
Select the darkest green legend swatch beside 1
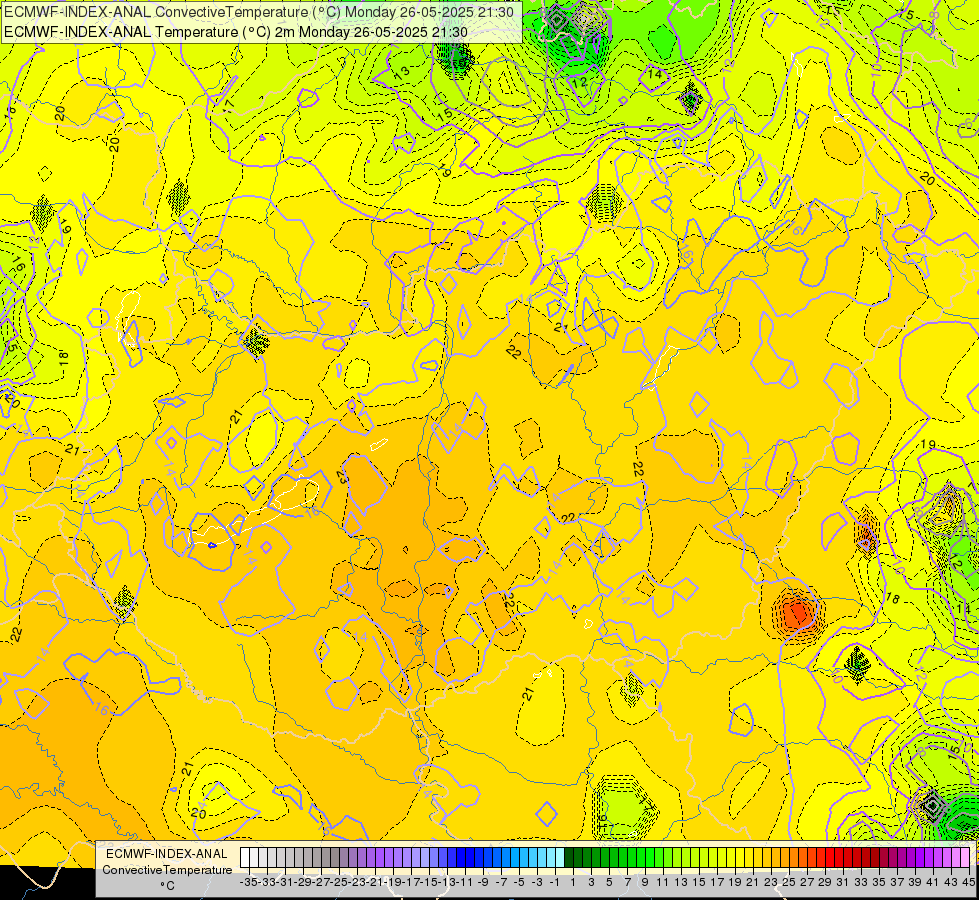pos(569,858)
